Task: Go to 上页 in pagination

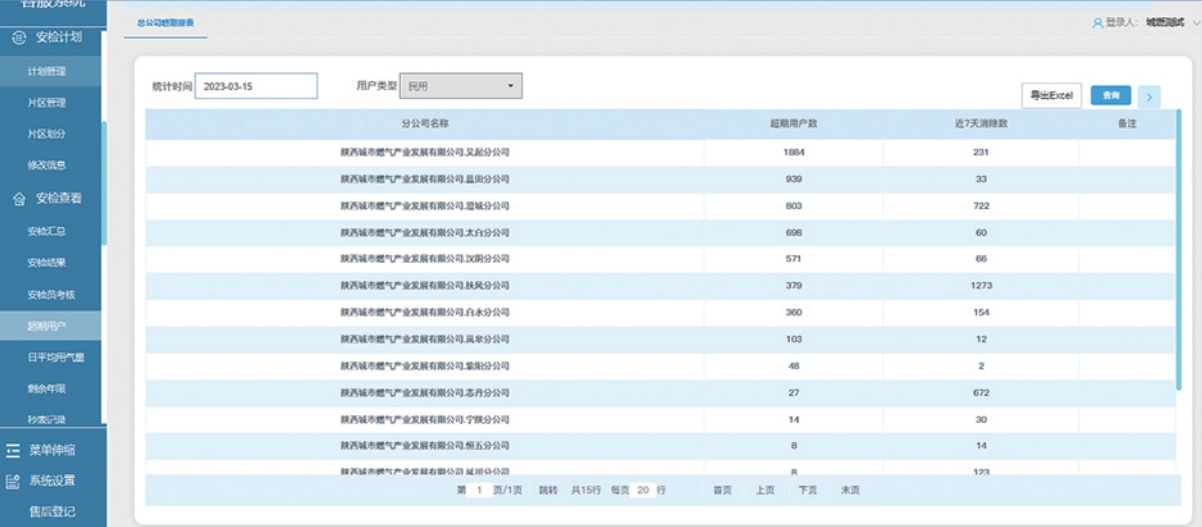Action: coord(765,490)
